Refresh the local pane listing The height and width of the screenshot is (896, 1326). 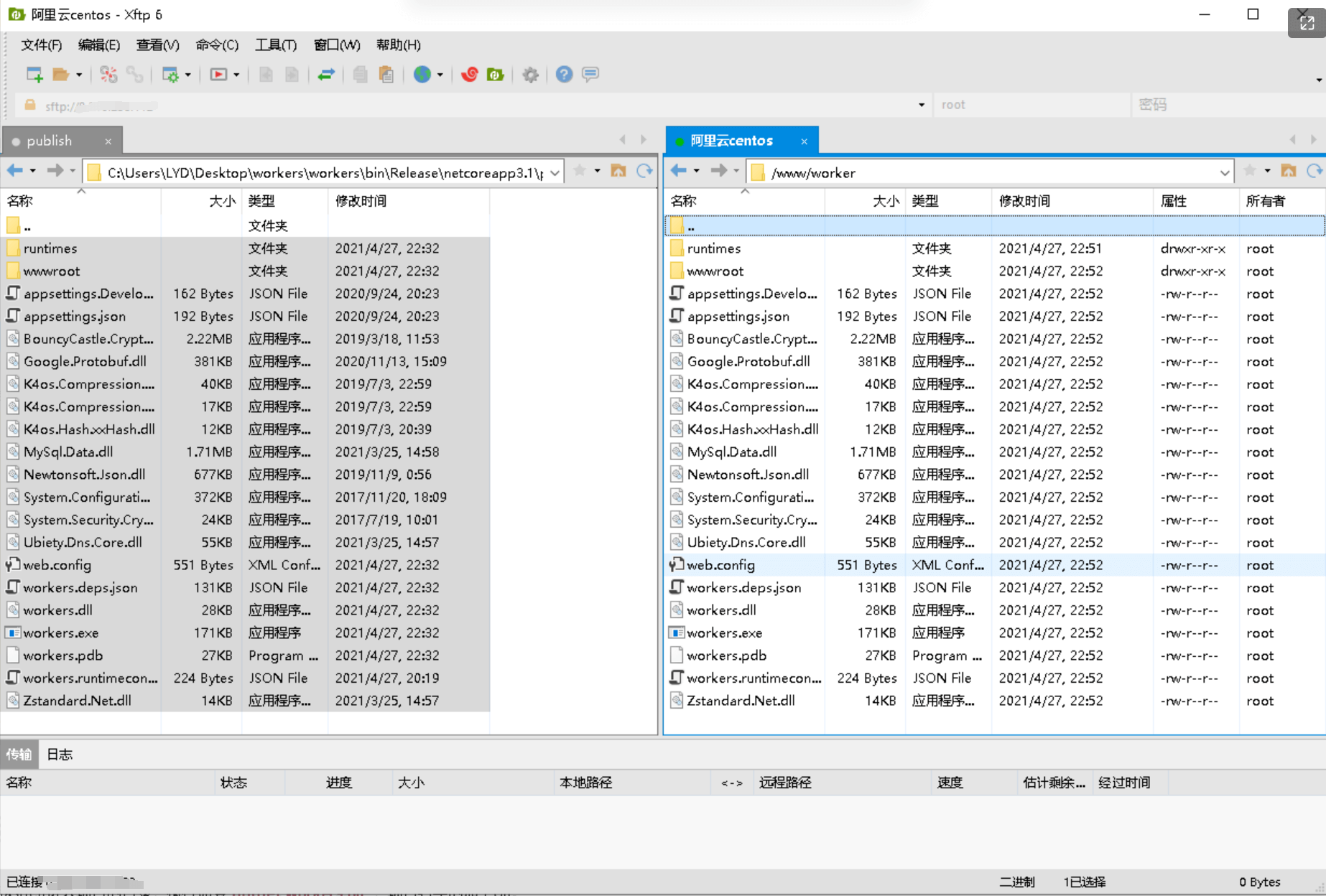coord(645,171)
